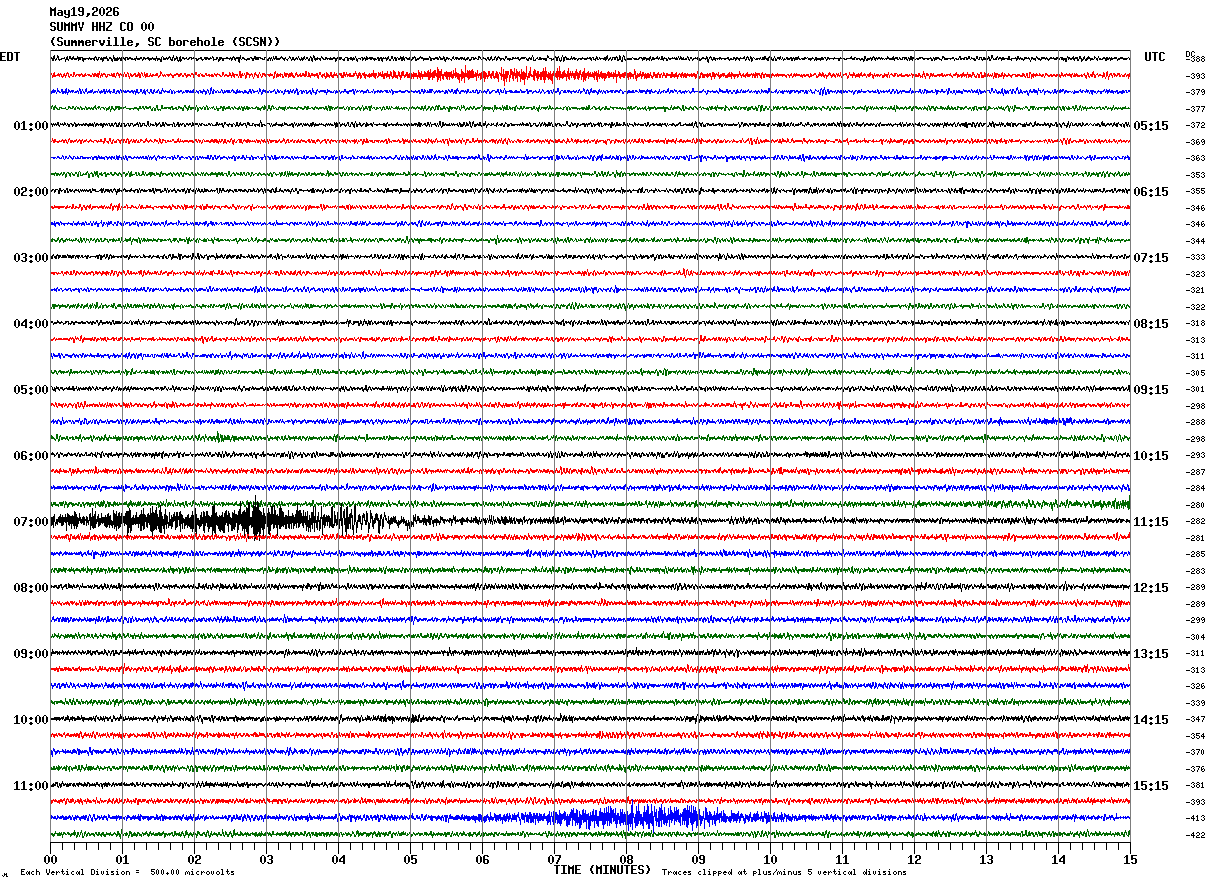Select the 11:00 EDT time label

(31, 786)
